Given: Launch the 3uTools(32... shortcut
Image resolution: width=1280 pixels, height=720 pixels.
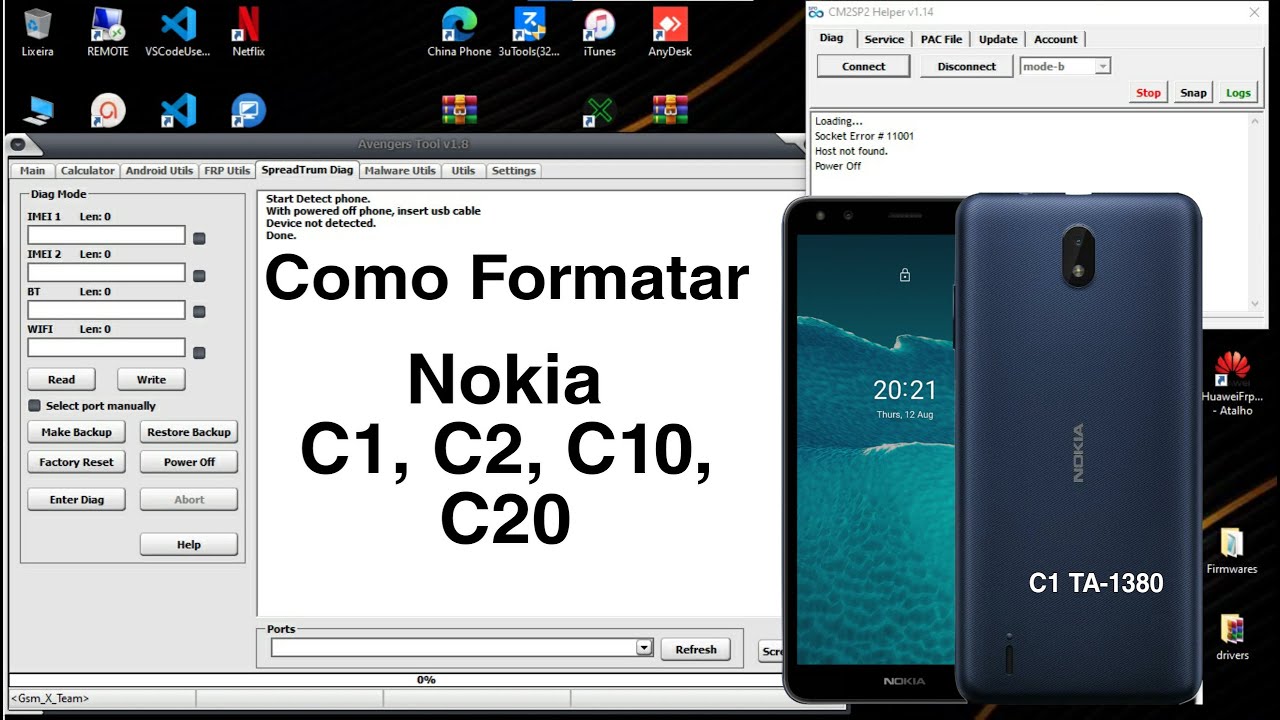Looking at the screenshot, I should click(529, 32).
